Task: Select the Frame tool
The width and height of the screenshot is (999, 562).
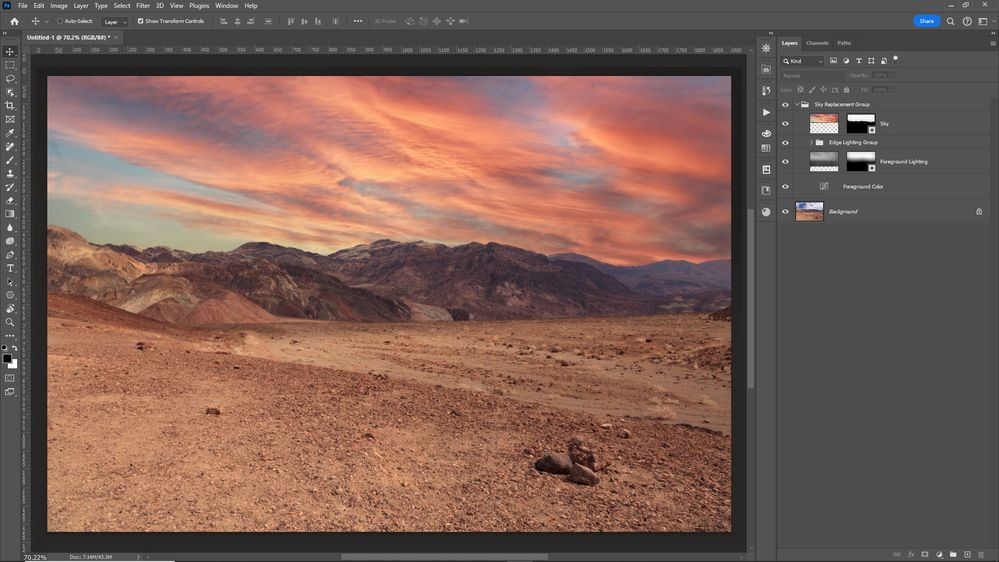Action: click(10, 119)
